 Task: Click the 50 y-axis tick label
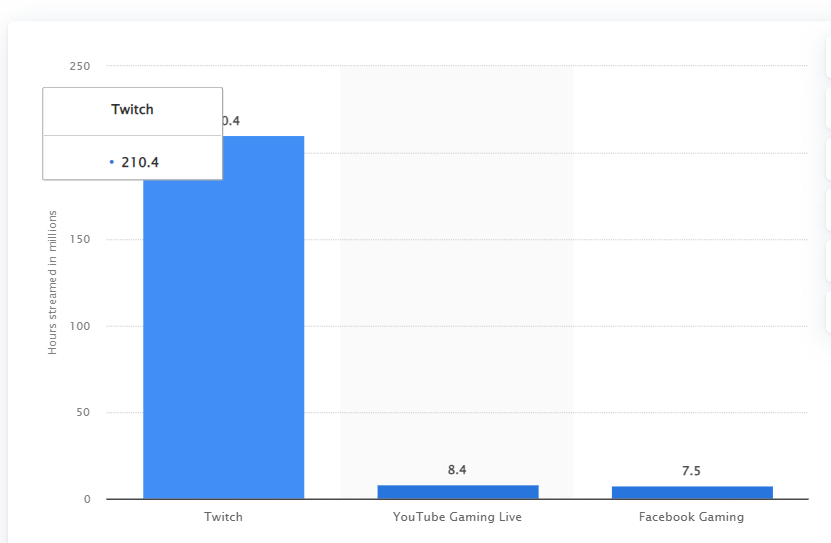click(83, 413)
